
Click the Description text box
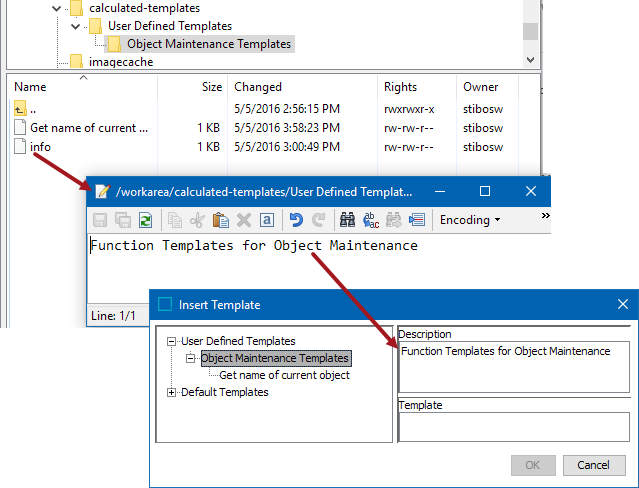coord(514,367)
